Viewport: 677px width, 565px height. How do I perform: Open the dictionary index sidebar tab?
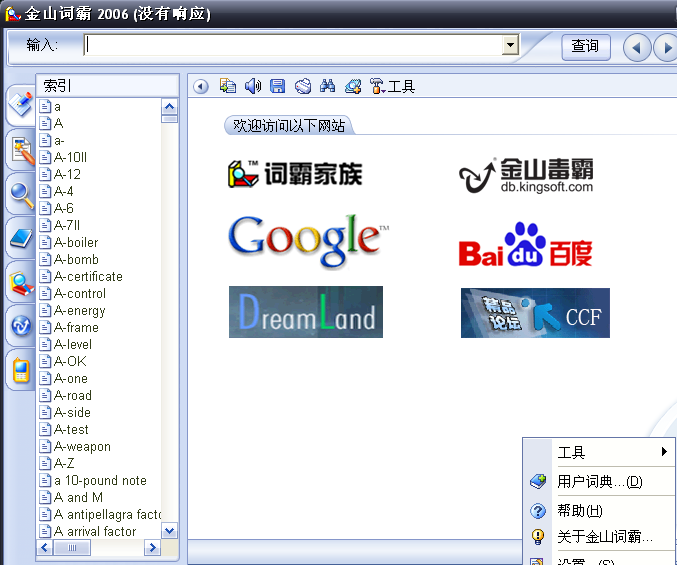click(x=21, y=104)
